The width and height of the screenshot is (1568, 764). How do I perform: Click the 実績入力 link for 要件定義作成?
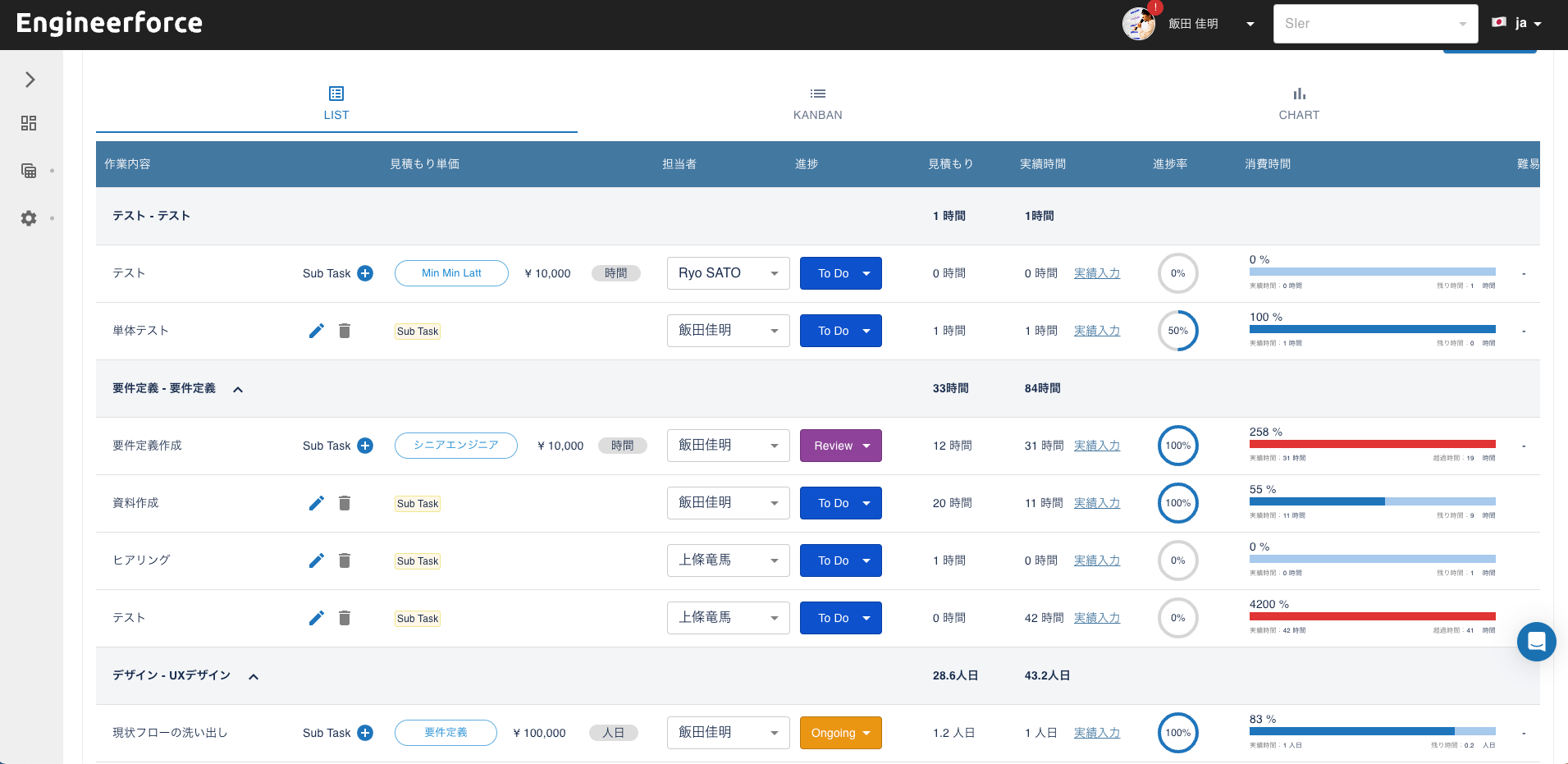(x=1097, y=445)
